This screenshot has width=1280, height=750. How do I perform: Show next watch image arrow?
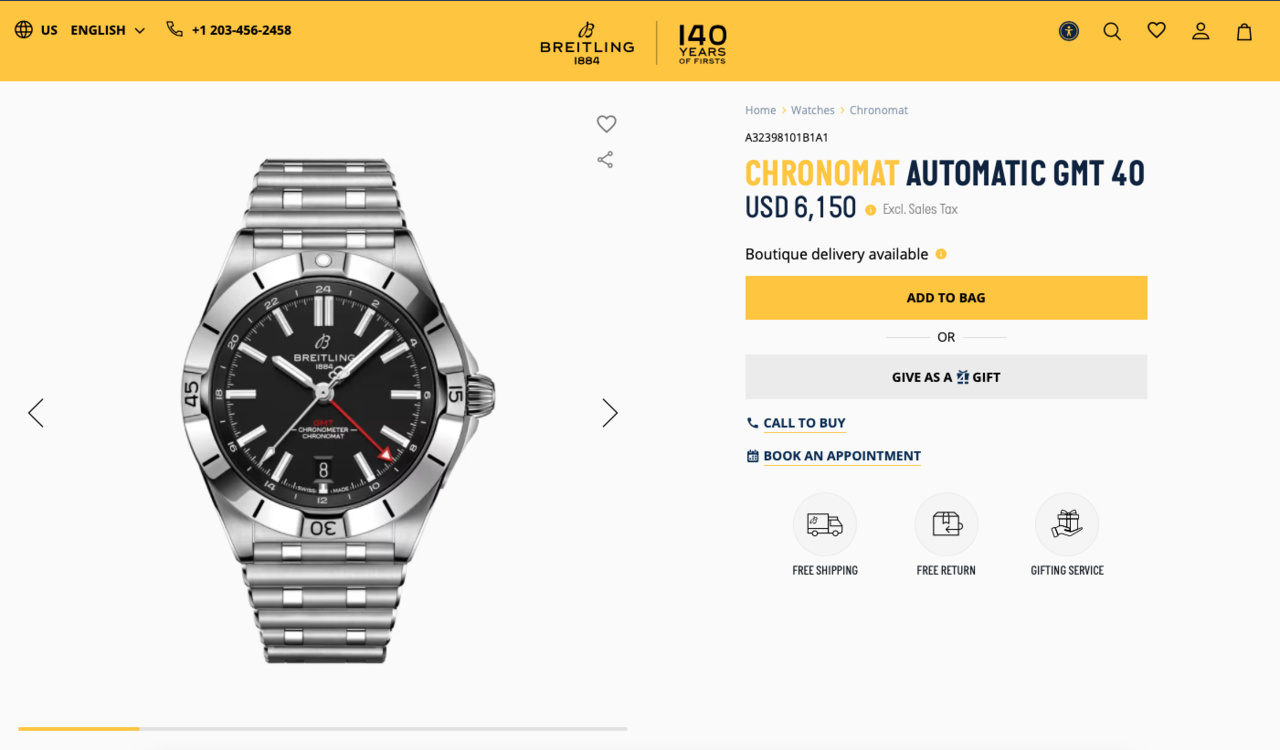pos(610,413)
